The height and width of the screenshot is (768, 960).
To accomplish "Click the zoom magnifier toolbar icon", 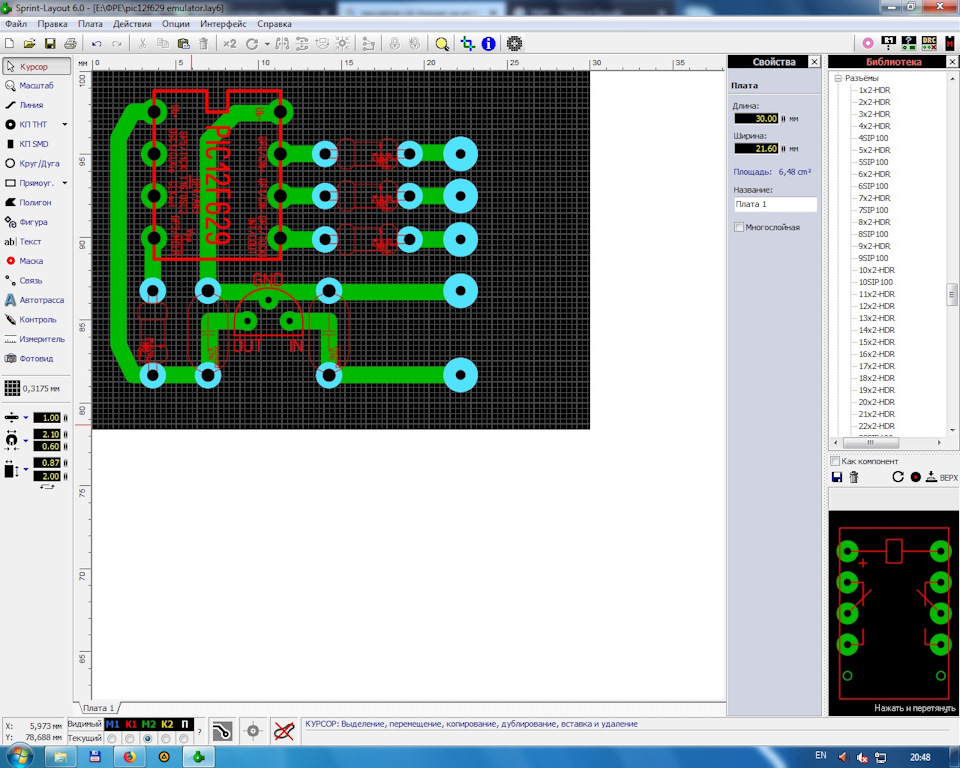I will coord(441,43).
